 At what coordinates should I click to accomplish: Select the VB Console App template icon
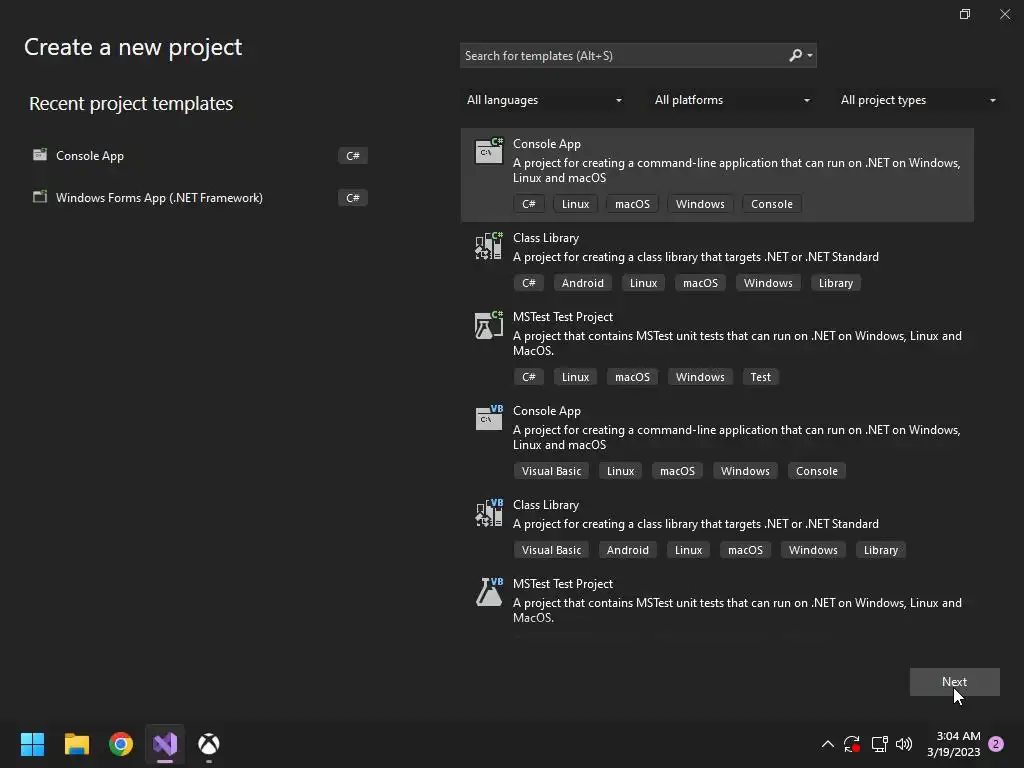click(x=488, y=418)
